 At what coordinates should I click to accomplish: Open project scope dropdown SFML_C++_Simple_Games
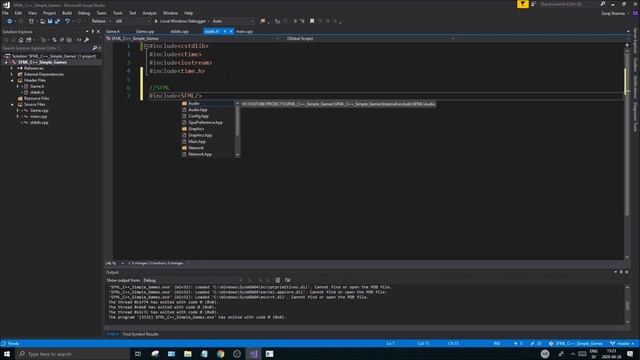point(193,38)
